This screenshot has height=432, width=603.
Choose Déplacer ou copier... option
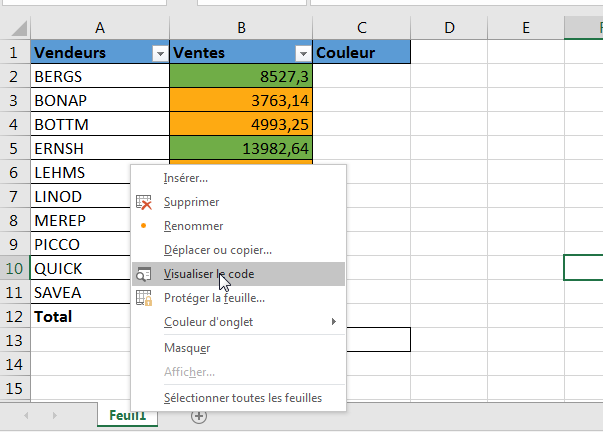coord(217,250)
